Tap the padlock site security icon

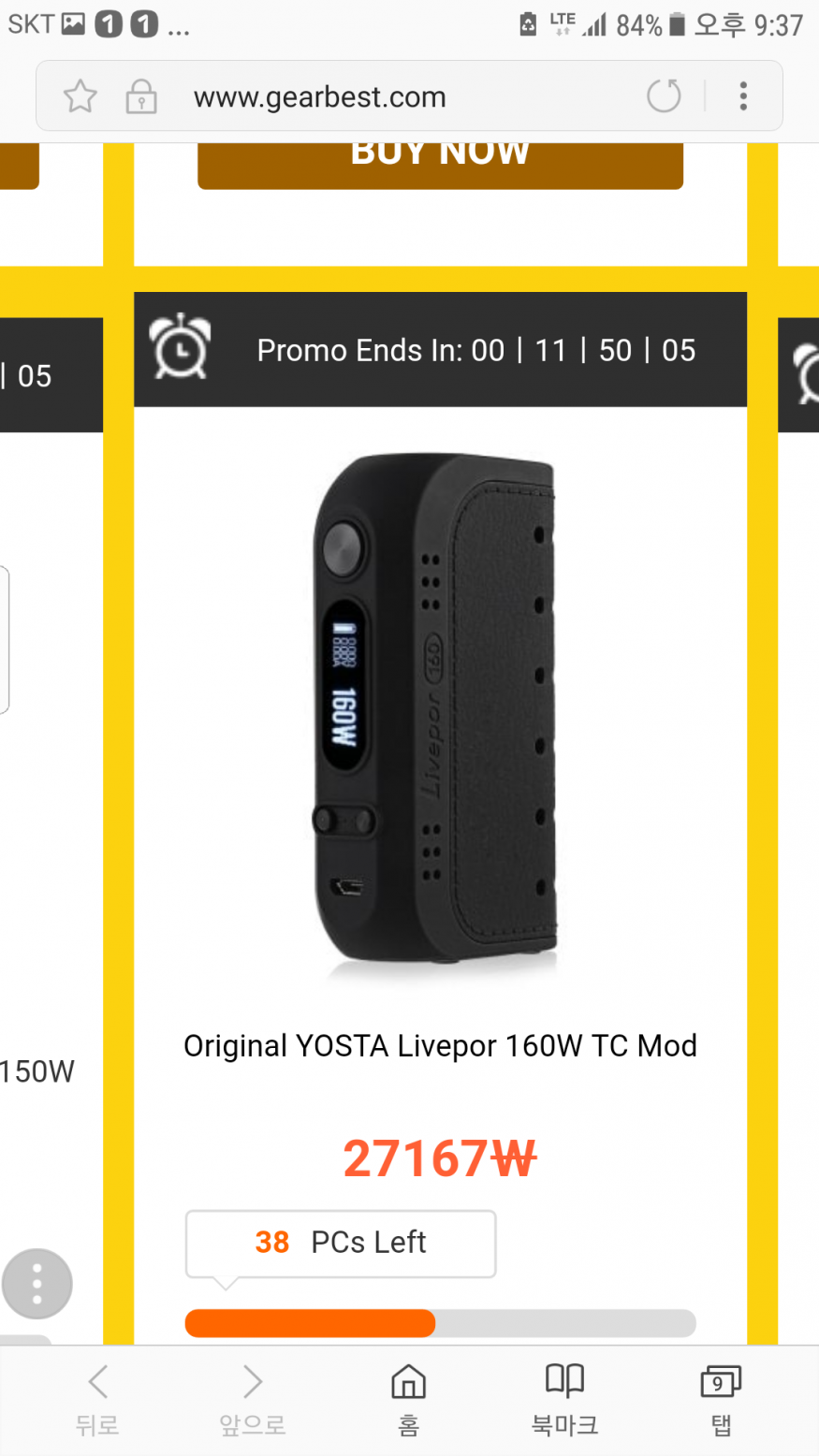(140, 96)
